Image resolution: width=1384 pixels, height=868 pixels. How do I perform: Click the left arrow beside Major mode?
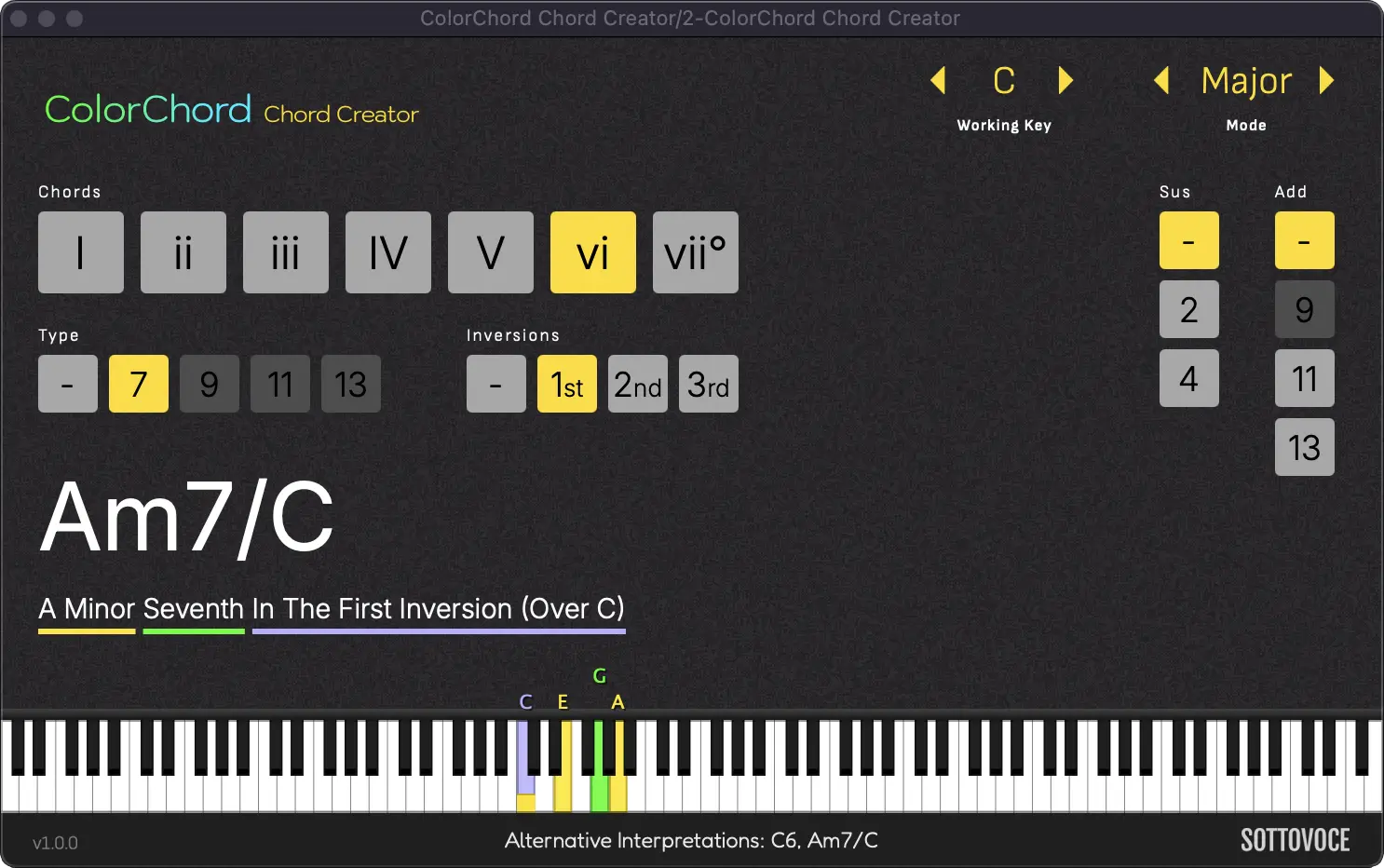[x=1161, y=81]
